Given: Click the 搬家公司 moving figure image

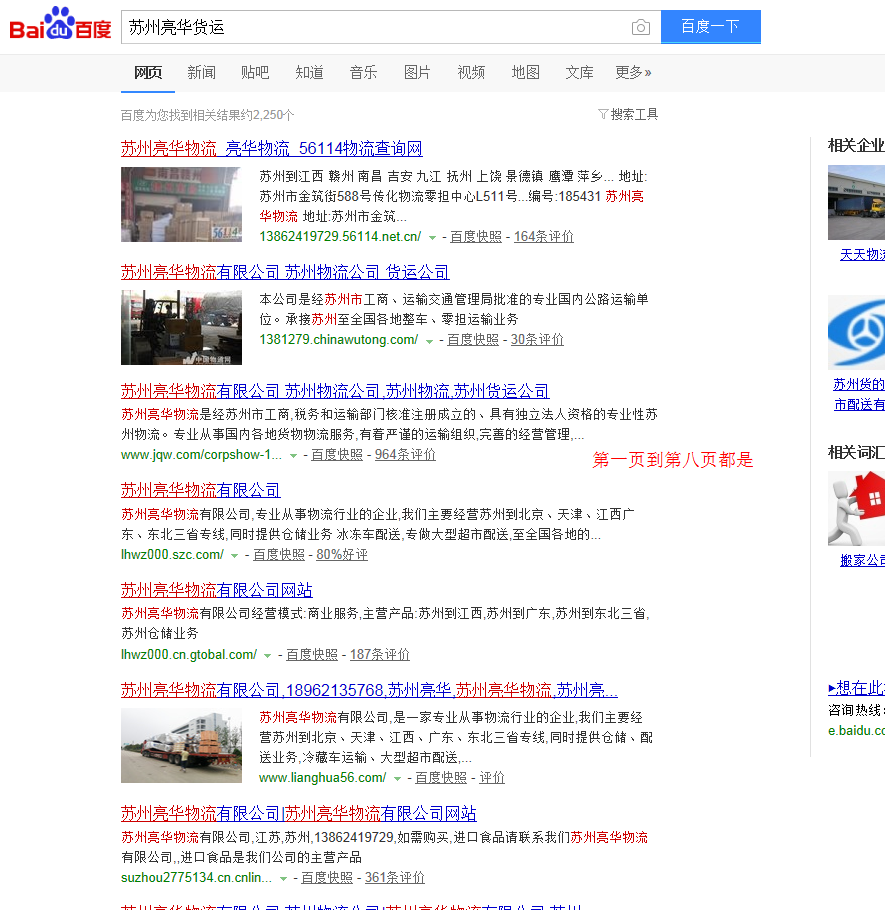Looking at the screenshot, I should (x=857, y=508).
